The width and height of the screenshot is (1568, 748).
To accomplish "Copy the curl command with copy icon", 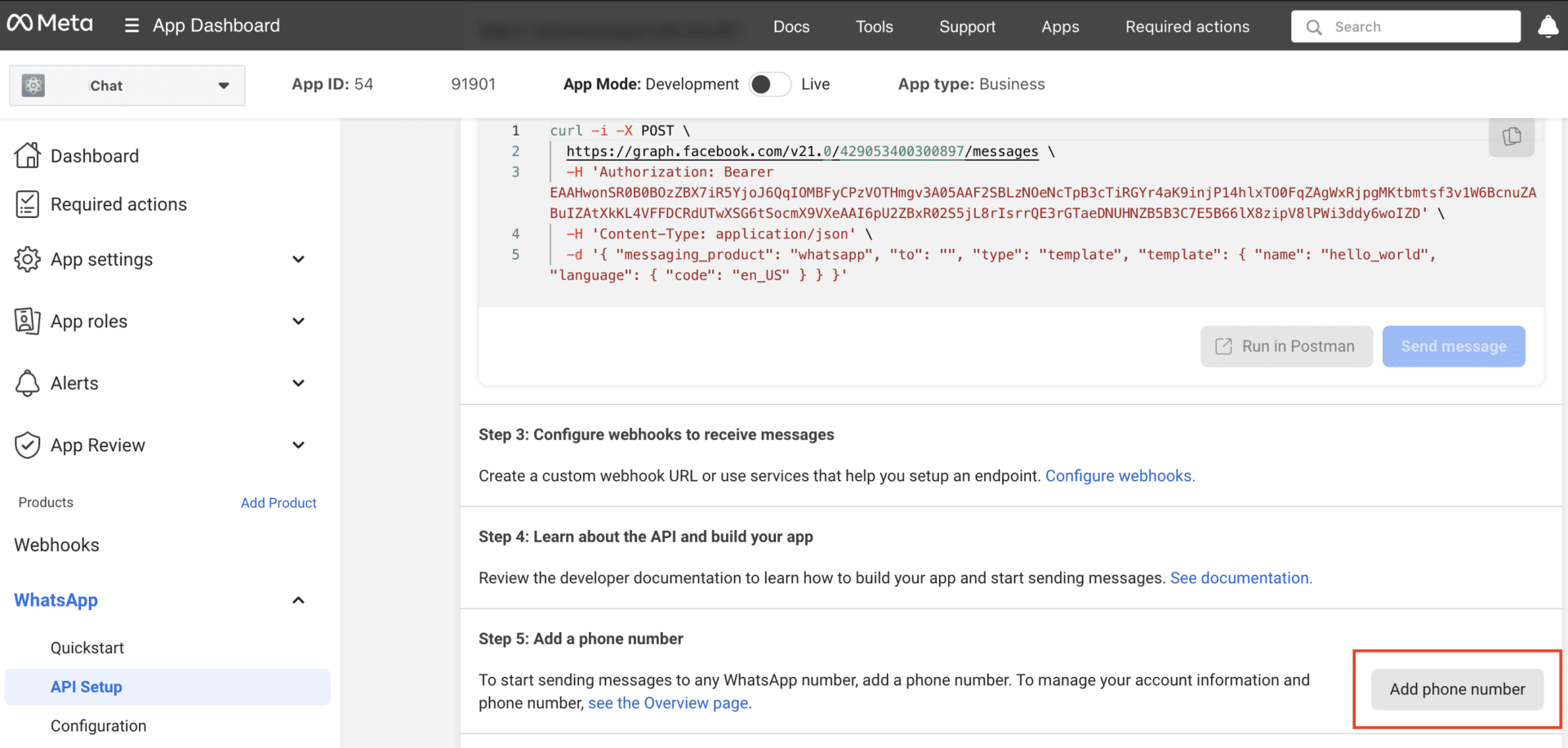I will pos(1511,136).
